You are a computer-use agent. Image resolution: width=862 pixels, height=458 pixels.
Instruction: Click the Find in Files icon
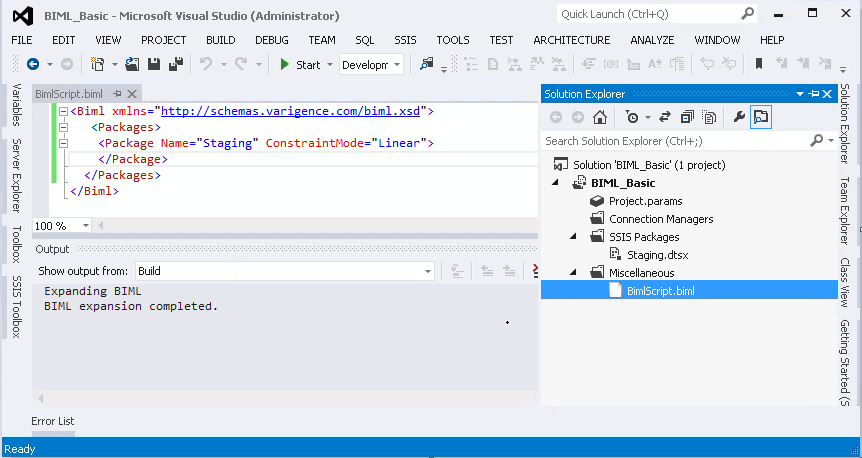pyautogui.click(x=426, y=64)
